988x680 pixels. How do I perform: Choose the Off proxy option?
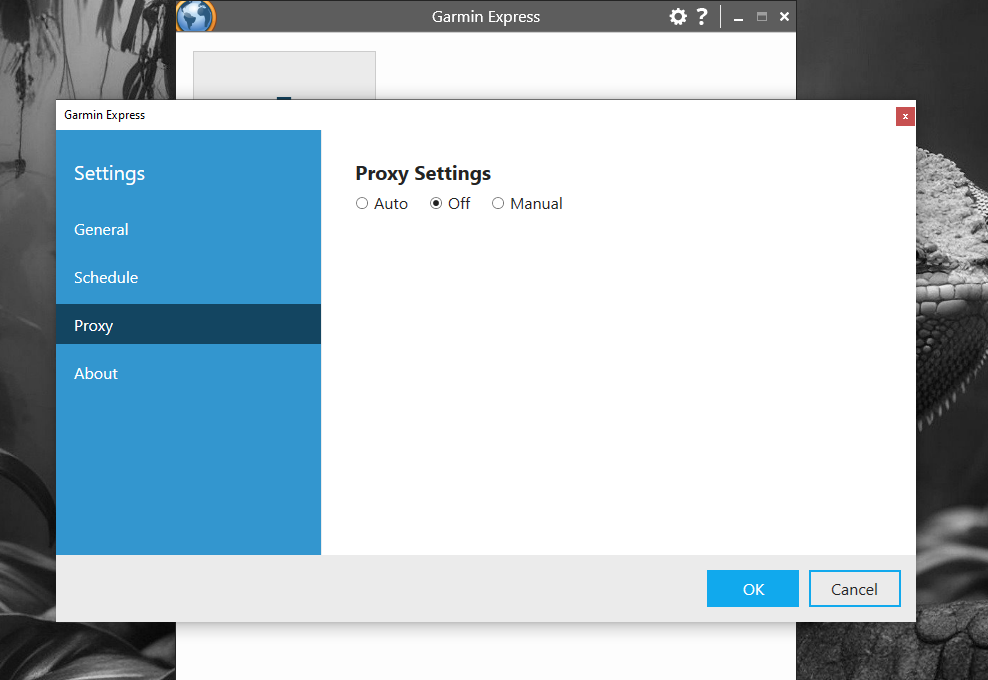pyautogui.click(x=436, y=204)
